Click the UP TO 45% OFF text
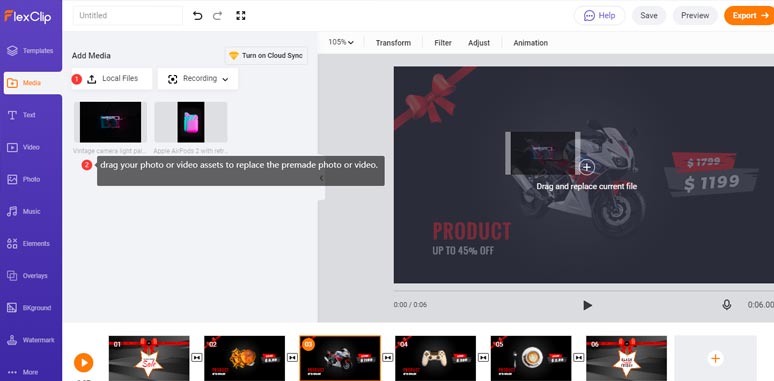The height and width of the screenshot is (381, 774). click(463, 251)
